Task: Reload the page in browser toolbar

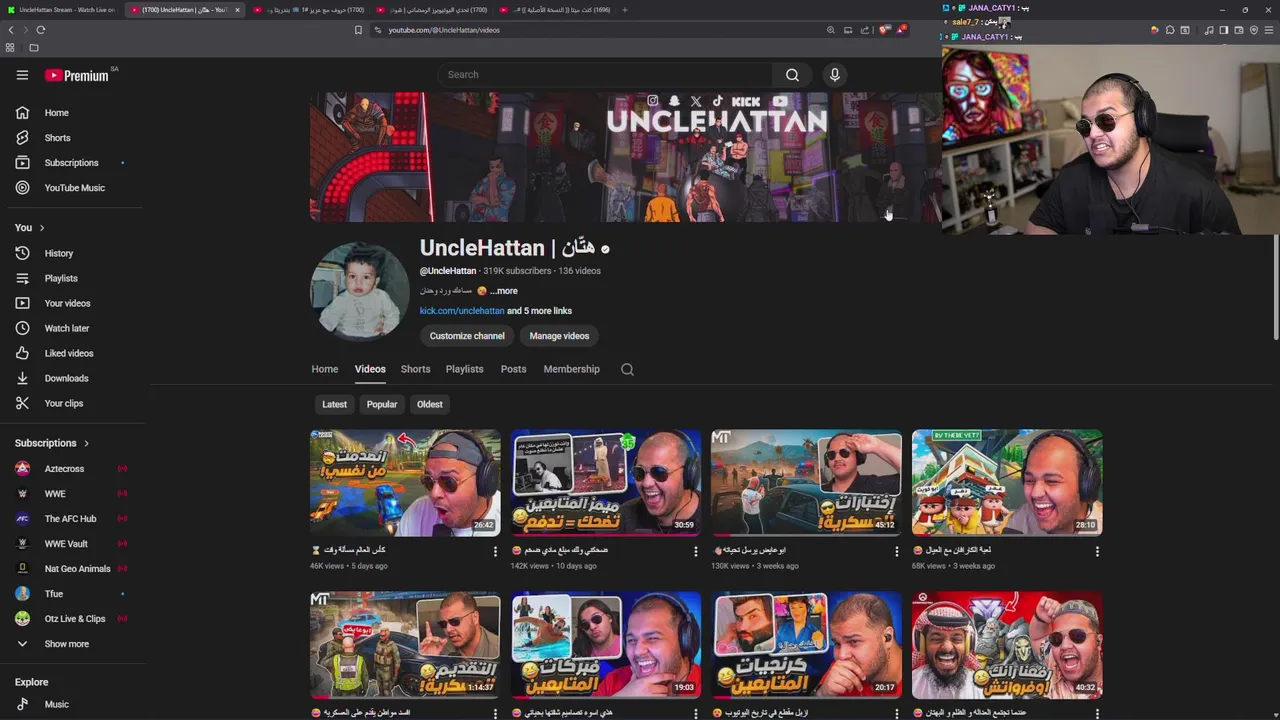Action: tap(40, 30)
